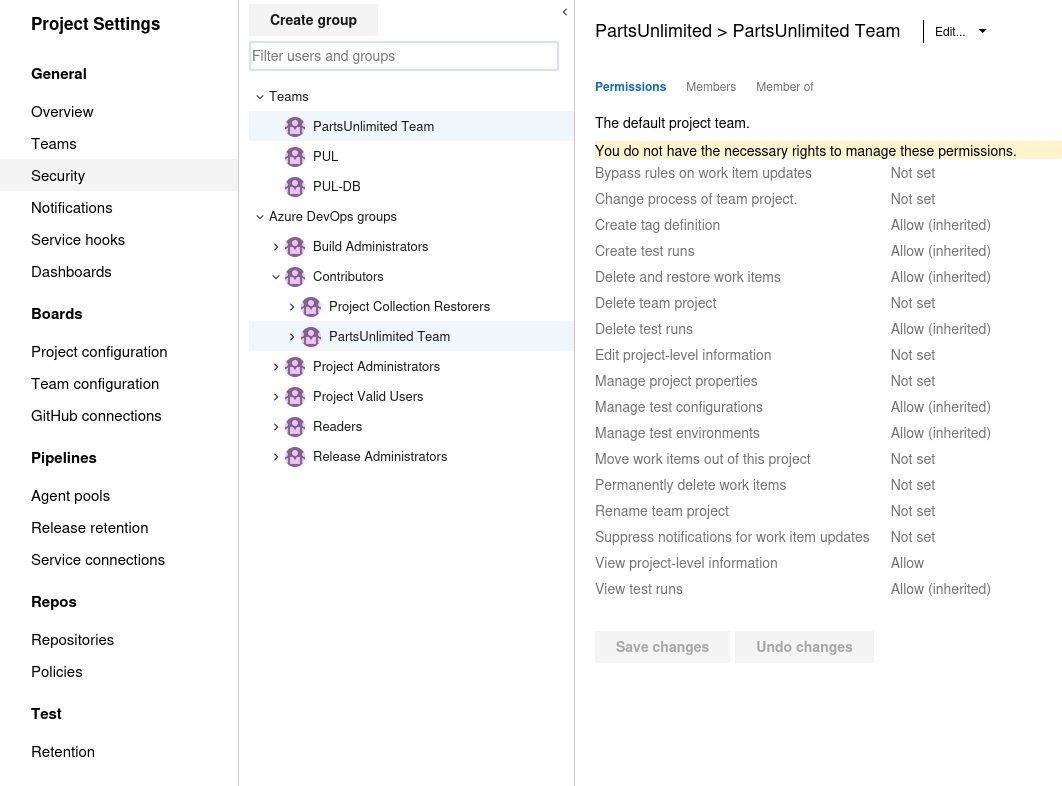Click 'Delete team project' permission label
1062x786 pixels.
pyautogui.click(x=656, y=303)
